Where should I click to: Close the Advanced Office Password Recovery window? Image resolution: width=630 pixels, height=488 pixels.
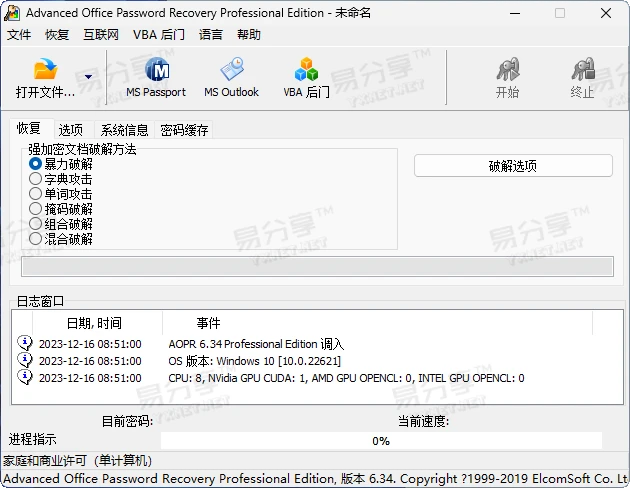tap(606, 13)
